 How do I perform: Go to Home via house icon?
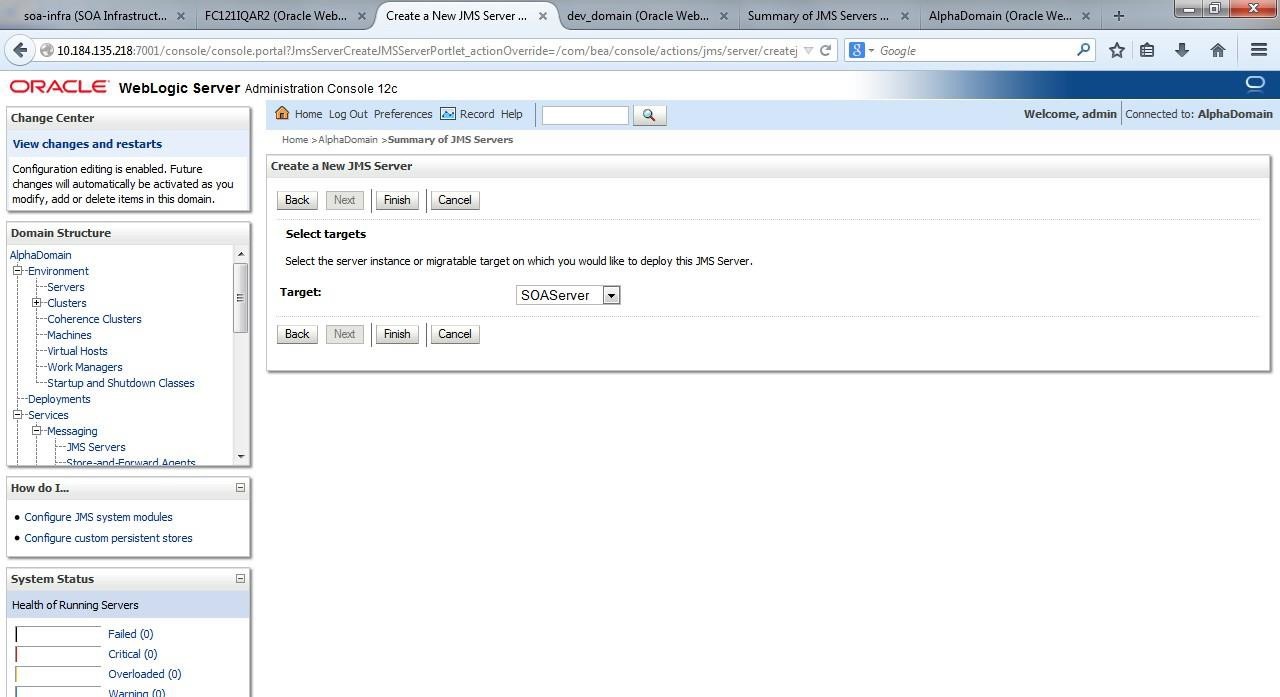tap(282, 113)
